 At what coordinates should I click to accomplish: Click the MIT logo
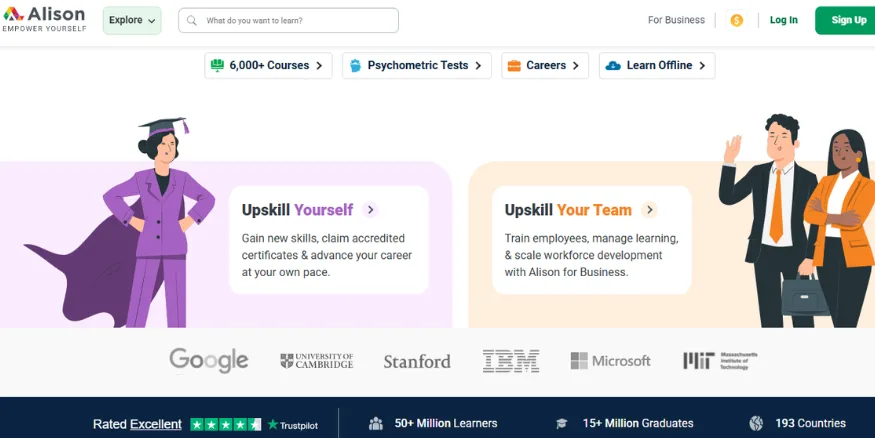720,361
